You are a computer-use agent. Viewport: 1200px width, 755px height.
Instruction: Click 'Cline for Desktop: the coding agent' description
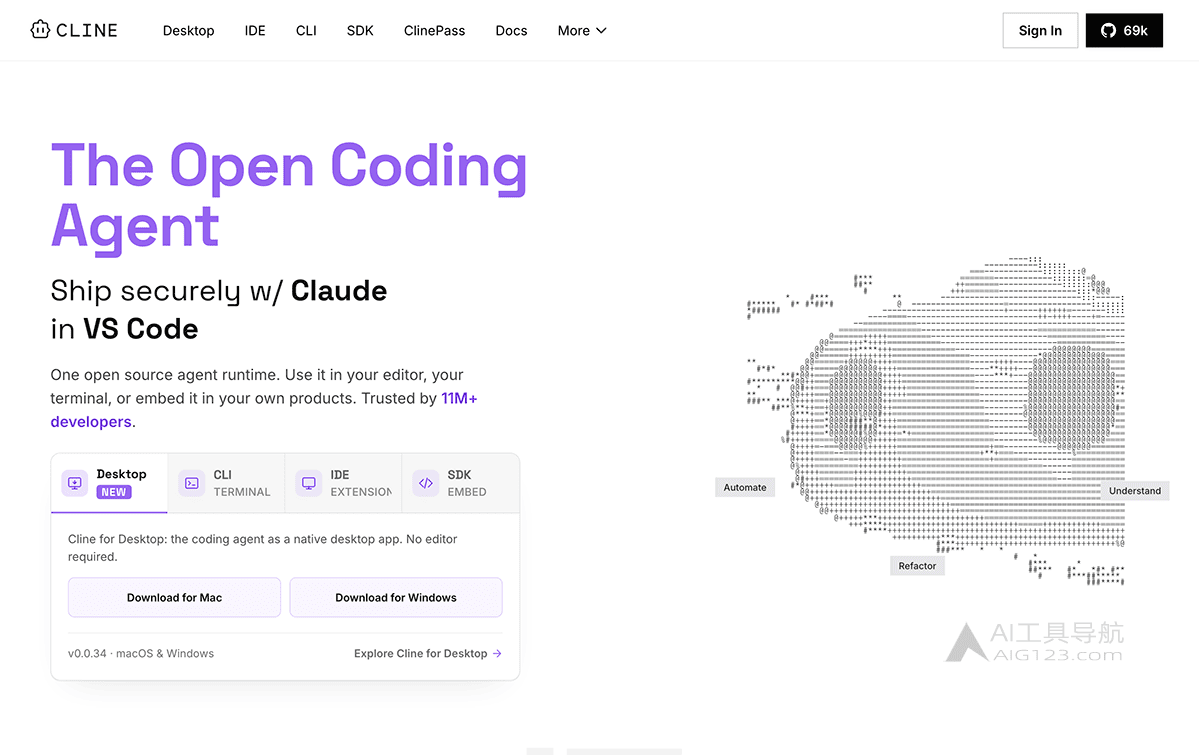263,548
